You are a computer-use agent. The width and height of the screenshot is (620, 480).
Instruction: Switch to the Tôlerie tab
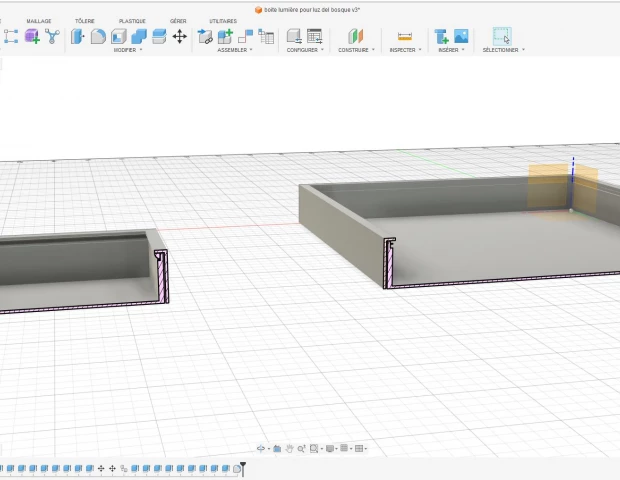click(x=85, y=21)
